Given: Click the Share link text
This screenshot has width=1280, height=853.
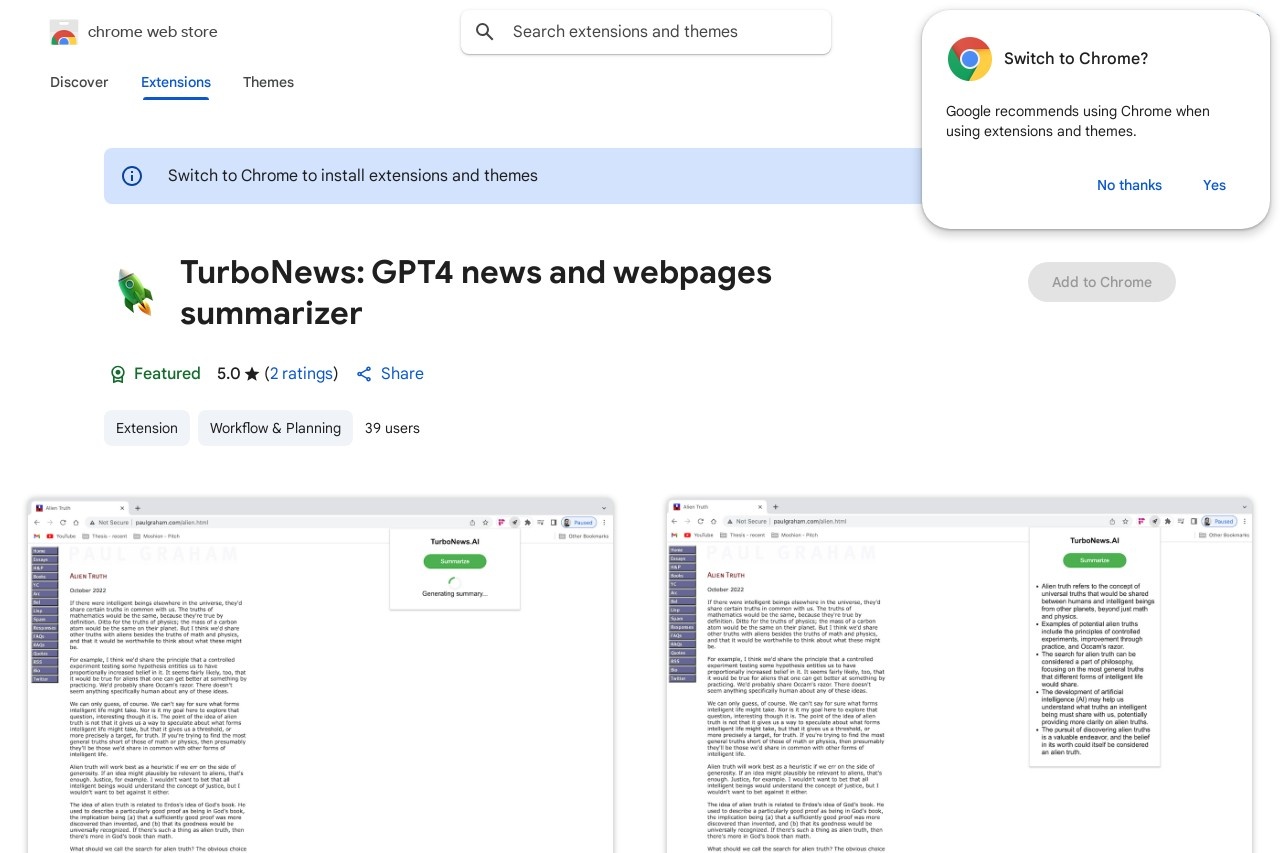Looking at the screenshot, I should coord(402,374).
